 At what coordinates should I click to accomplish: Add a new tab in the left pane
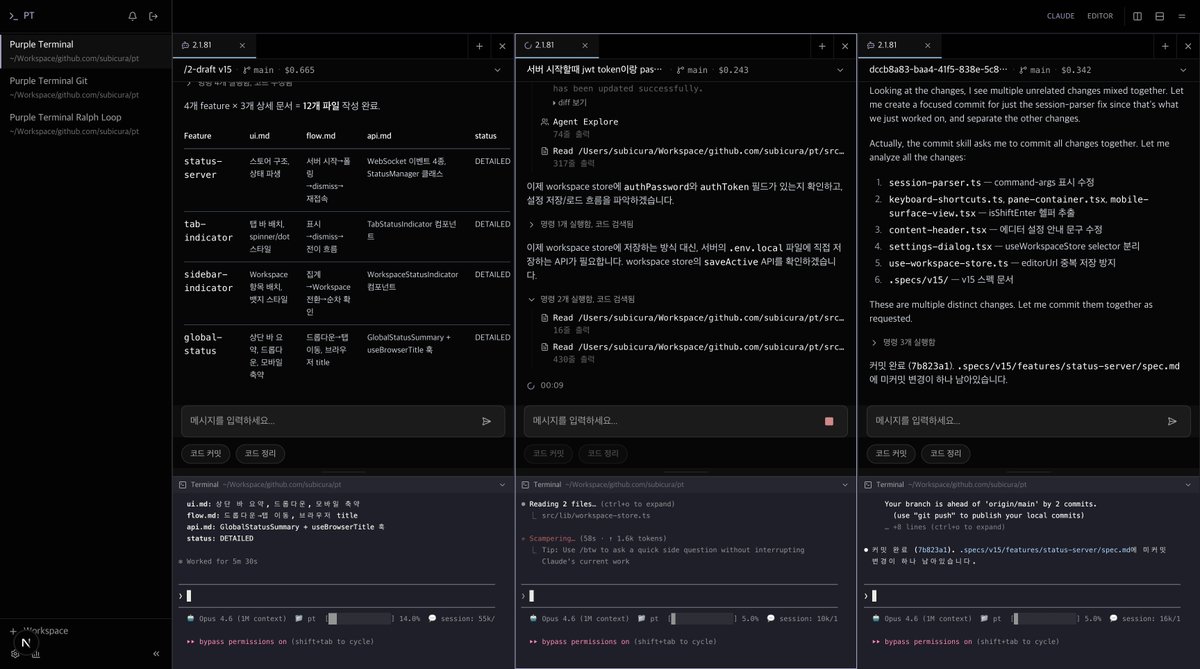(x=479, y=46)
